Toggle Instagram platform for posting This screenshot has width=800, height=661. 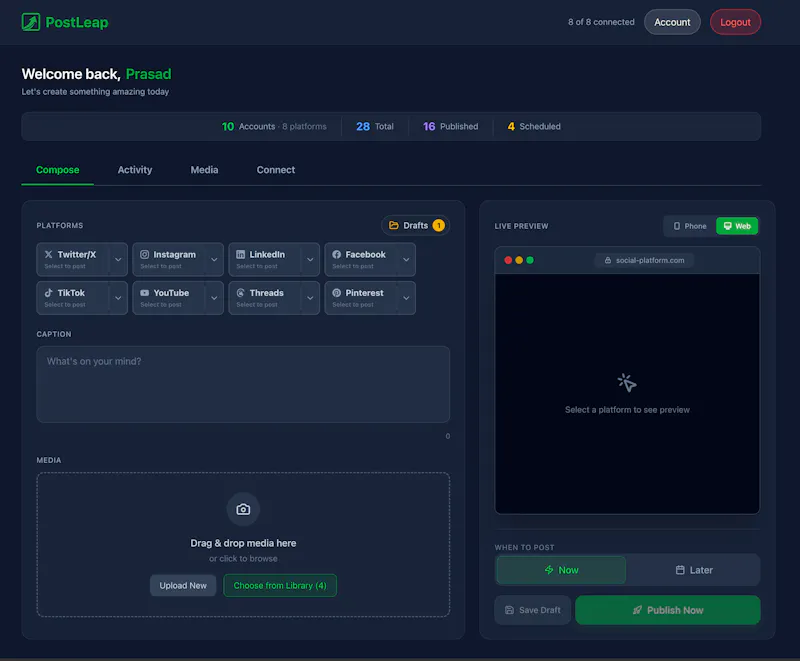pyautogui.click(x=168, y=259)
